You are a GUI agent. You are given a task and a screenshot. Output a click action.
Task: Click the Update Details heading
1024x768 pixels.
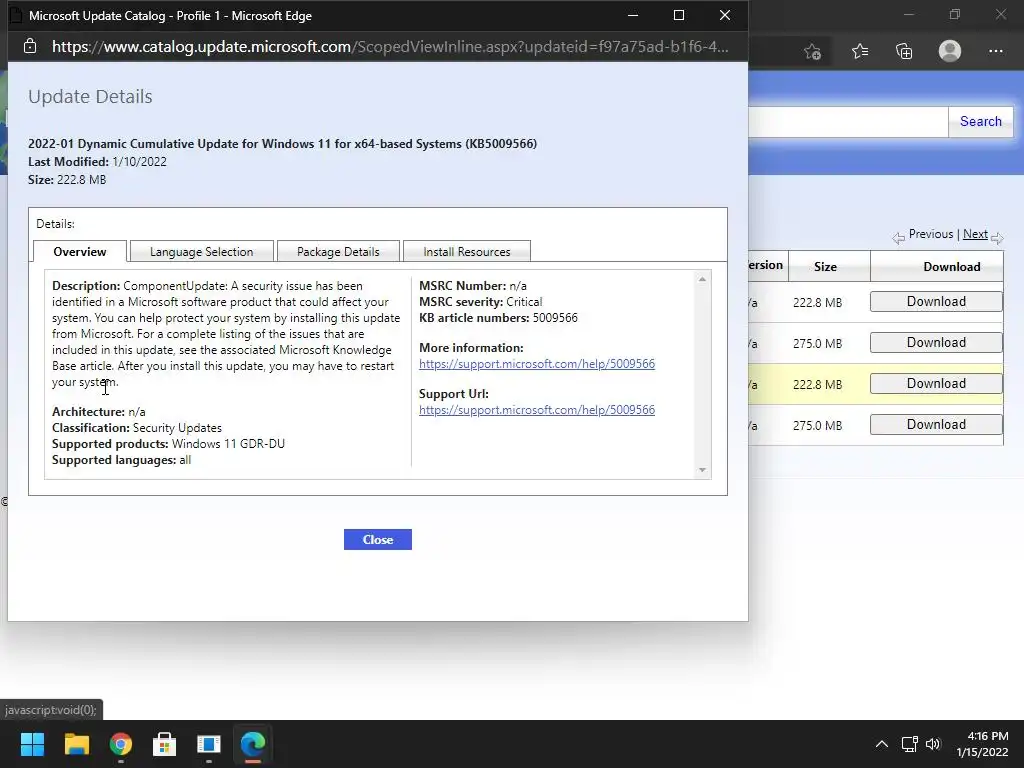pyautogui.click(x=90, y=97)
